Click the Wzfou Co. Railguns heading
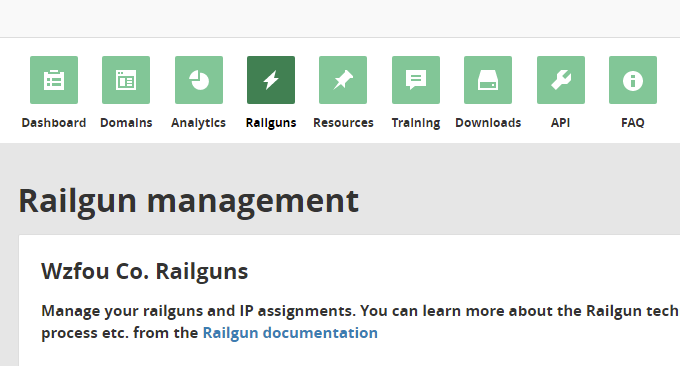 (x=144, y=272)
